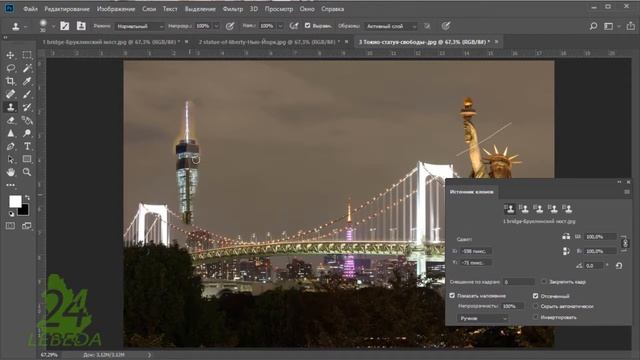This screenshot has height=360, width=640.
Task: Open the Редактирование menu
Action: tap(67, 9)
